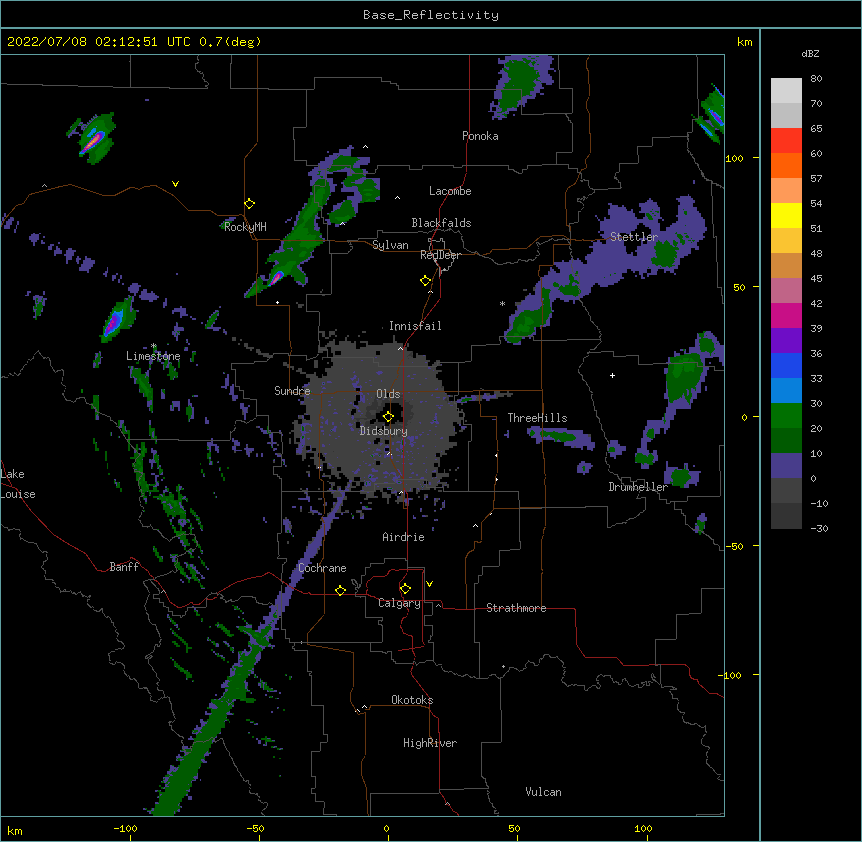This screenshot has height=842, width=862.
Task: Click the dBZ legend heading
Action: pyautogui.click(x=810, y=54)
